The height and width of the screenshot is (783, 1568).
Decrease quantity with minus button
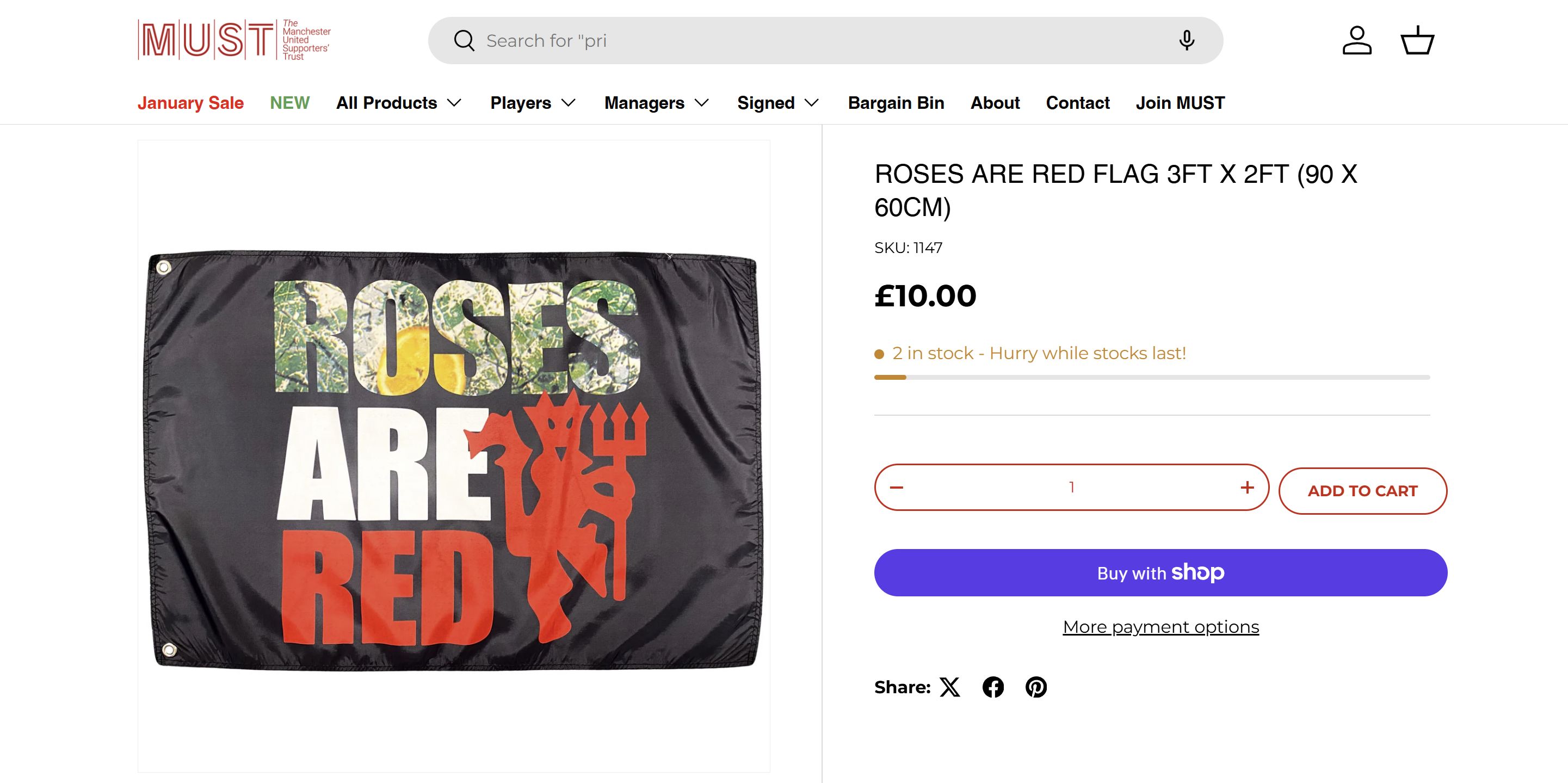(897, 487)
